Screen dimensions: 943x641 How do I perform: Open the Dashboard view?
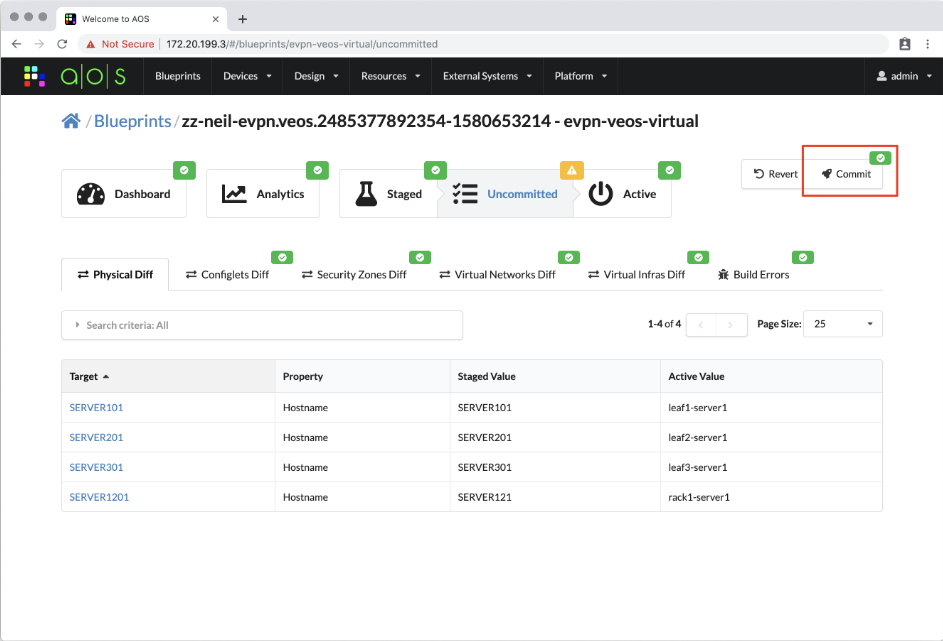pyautogui.click(x=124, y=194)
